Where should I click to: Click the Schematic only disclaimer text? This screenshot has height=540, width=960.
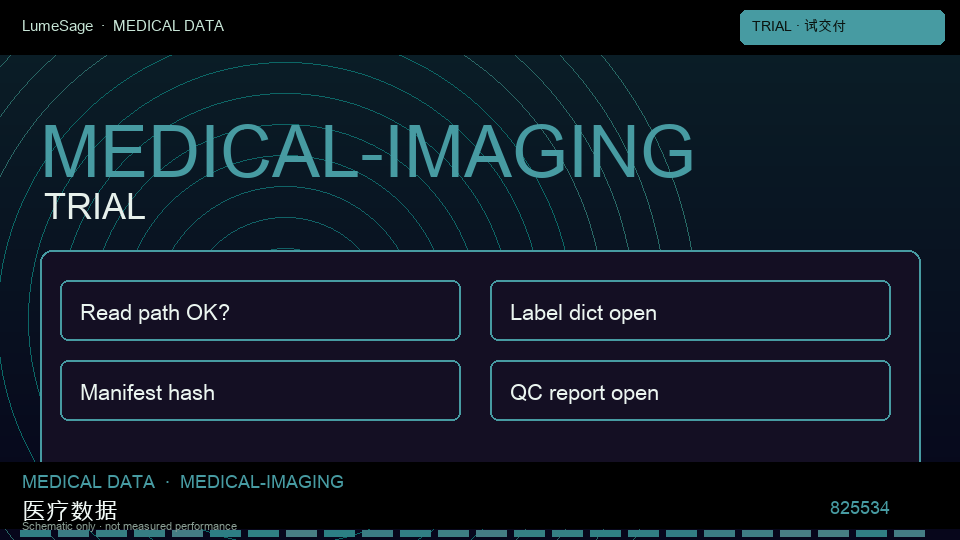pyautogui.click(x=129, y=526)
